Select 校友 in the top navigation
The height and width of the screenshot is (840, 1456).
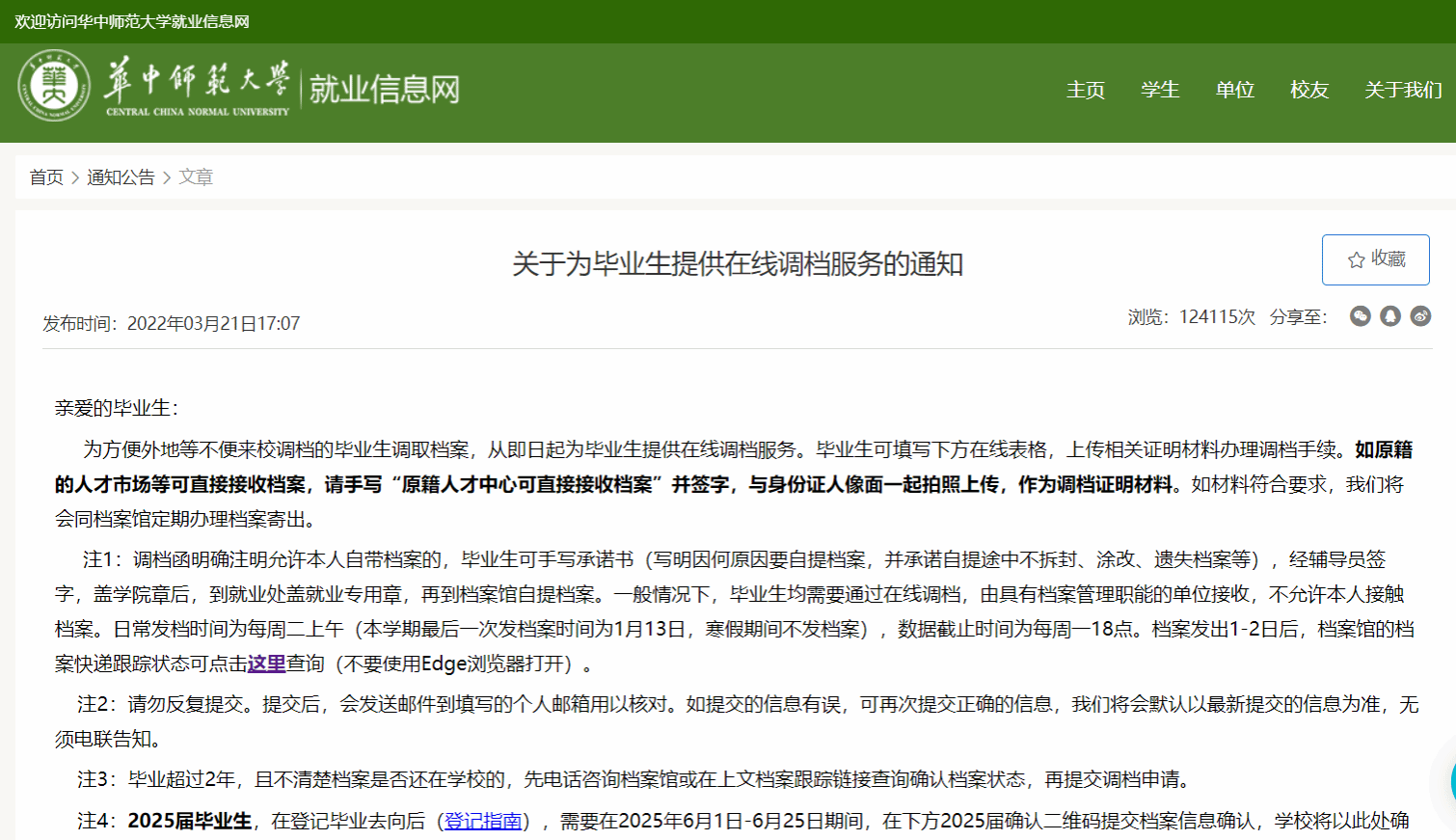point(1308,90)
